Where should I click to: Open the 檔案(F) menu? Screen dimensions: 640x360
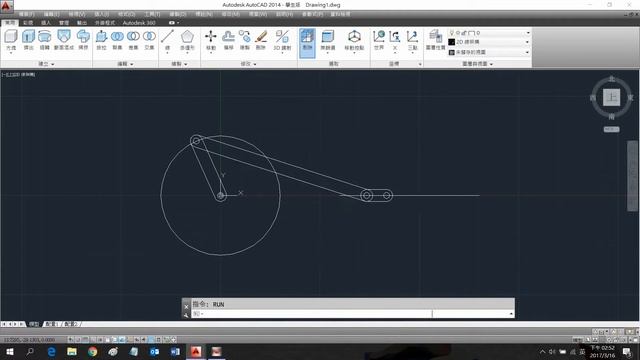[x=26, y=14]
